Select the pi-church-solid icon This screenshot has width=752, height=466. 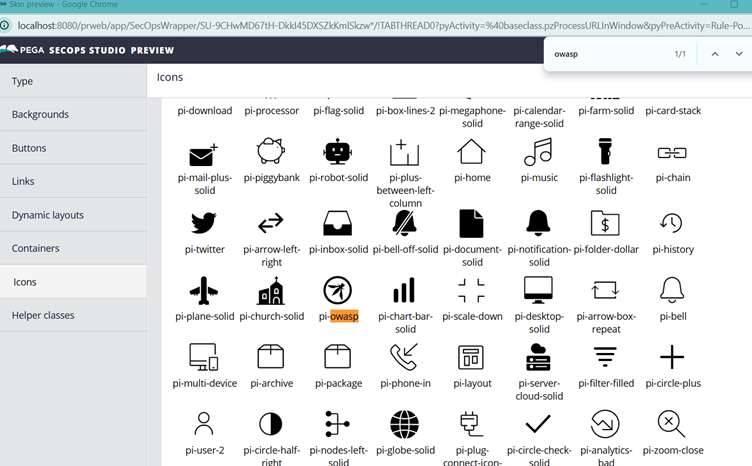pyautogui.click(x=271, y=290)
